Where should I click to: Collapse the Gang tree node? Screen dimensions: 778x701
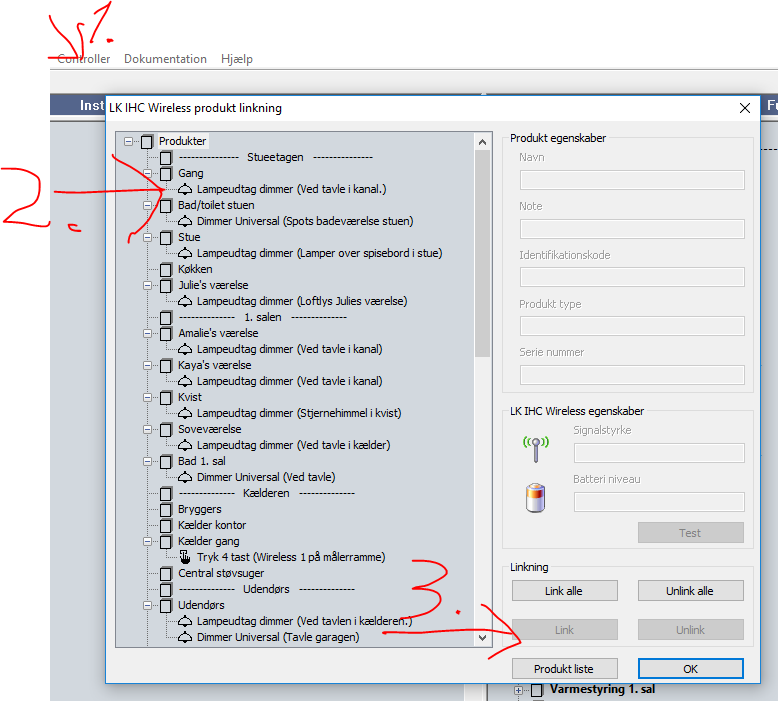147,173
